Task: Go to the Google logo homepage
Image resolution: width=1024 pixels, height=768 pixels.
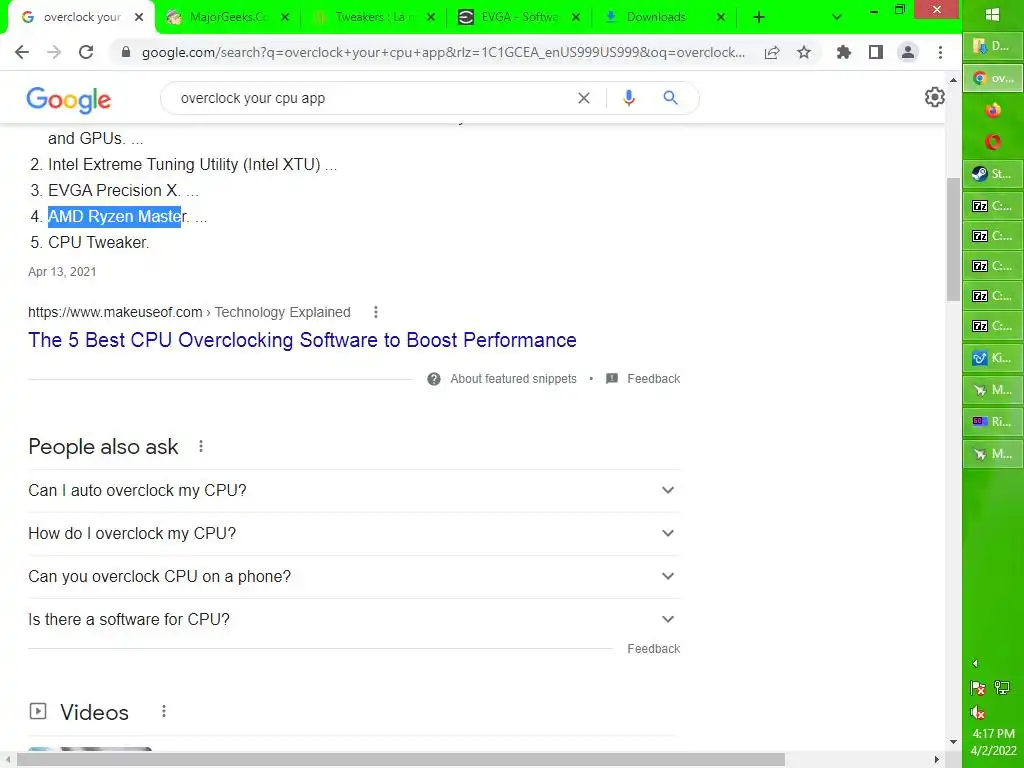Action: [69, 99]
